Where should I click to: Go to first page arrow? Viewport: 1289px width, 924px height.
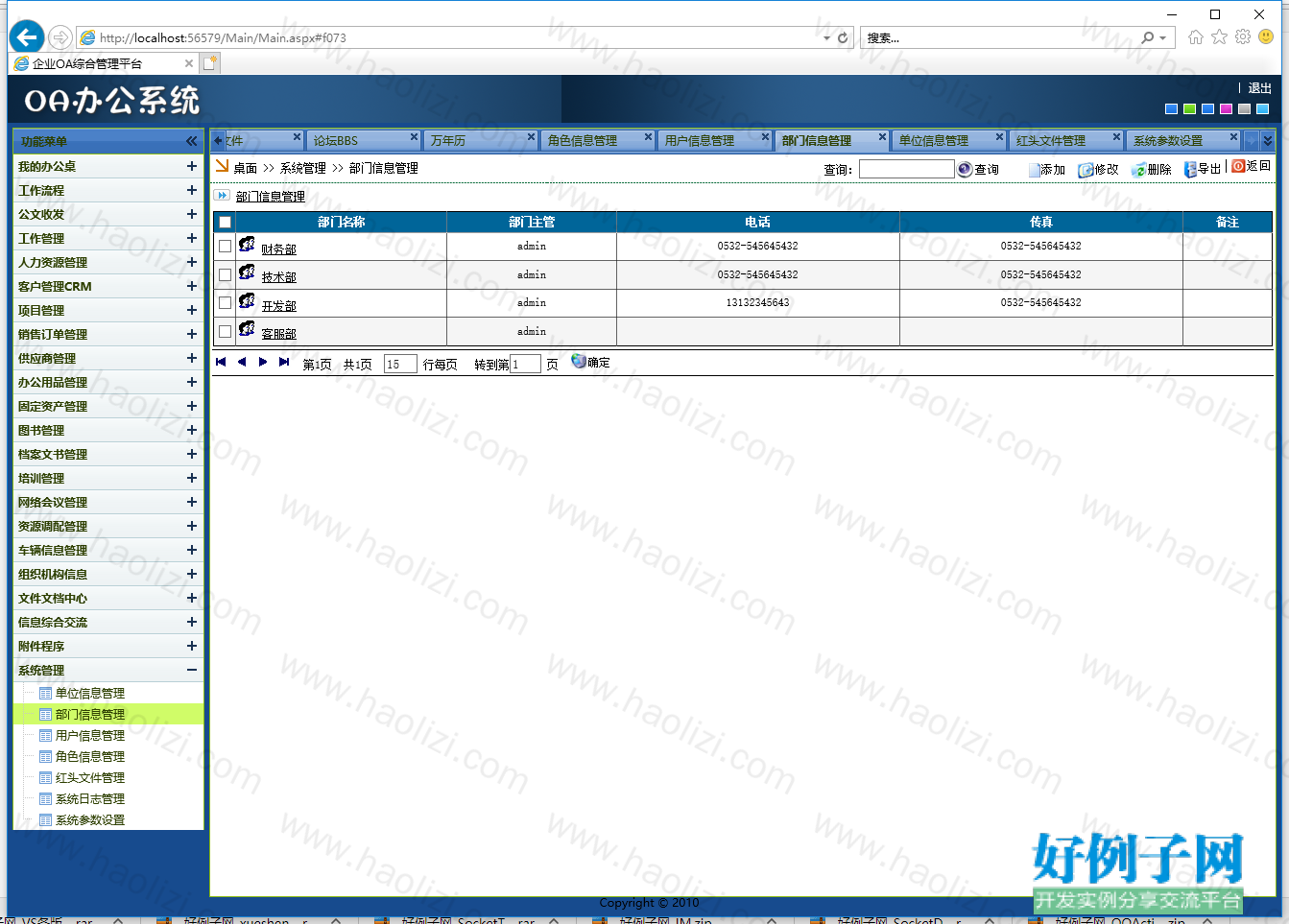(x=221, y=362)
